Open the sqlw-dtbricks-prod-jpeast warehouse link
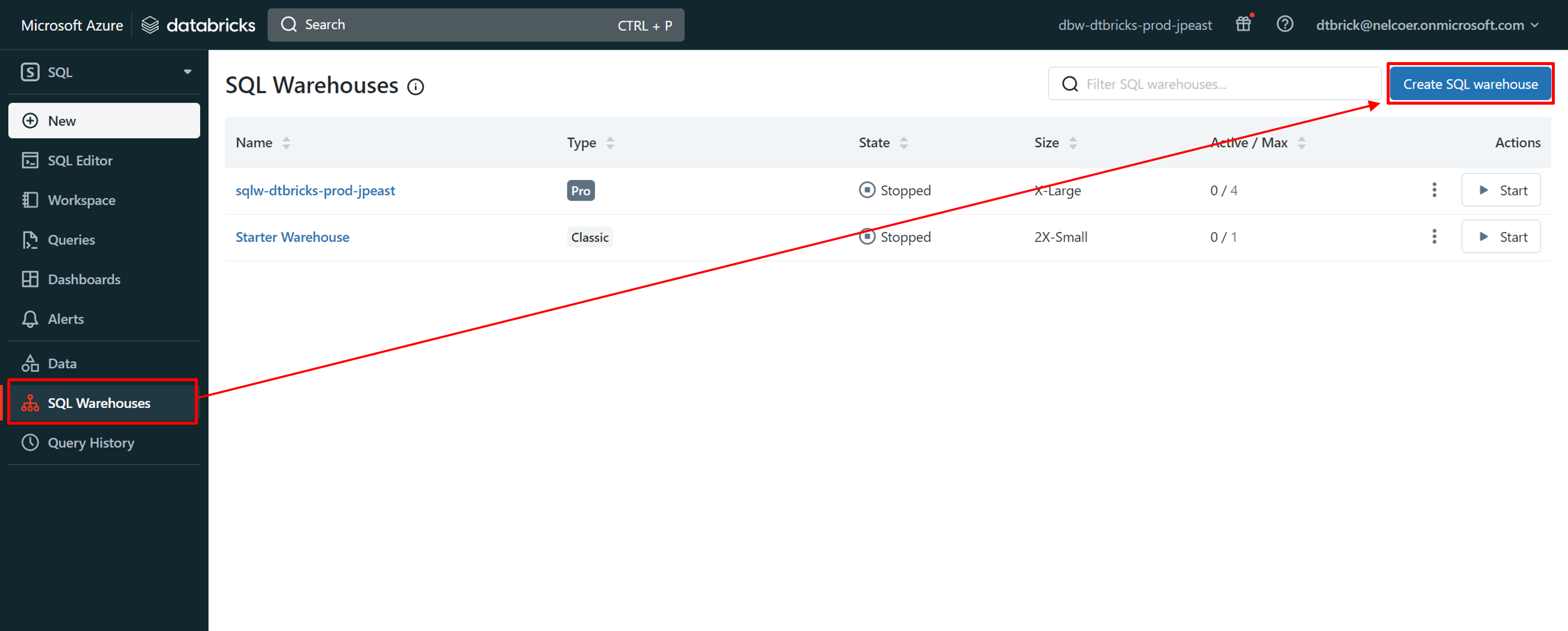Viewport: 1568px width, 631px height. tap(315, 191)
